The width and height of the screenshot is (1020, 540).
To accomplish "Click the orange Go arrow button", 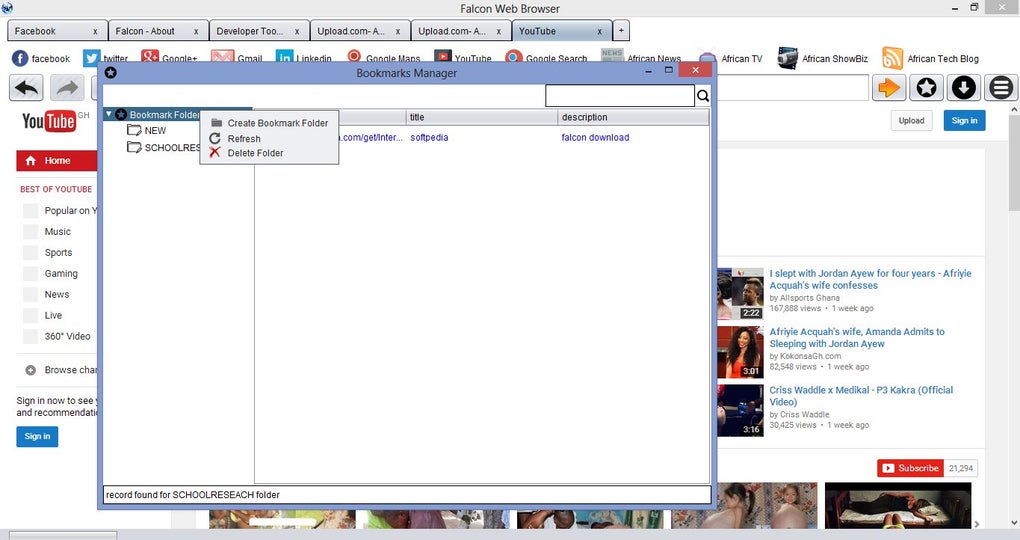I will (x=889, y=87).
